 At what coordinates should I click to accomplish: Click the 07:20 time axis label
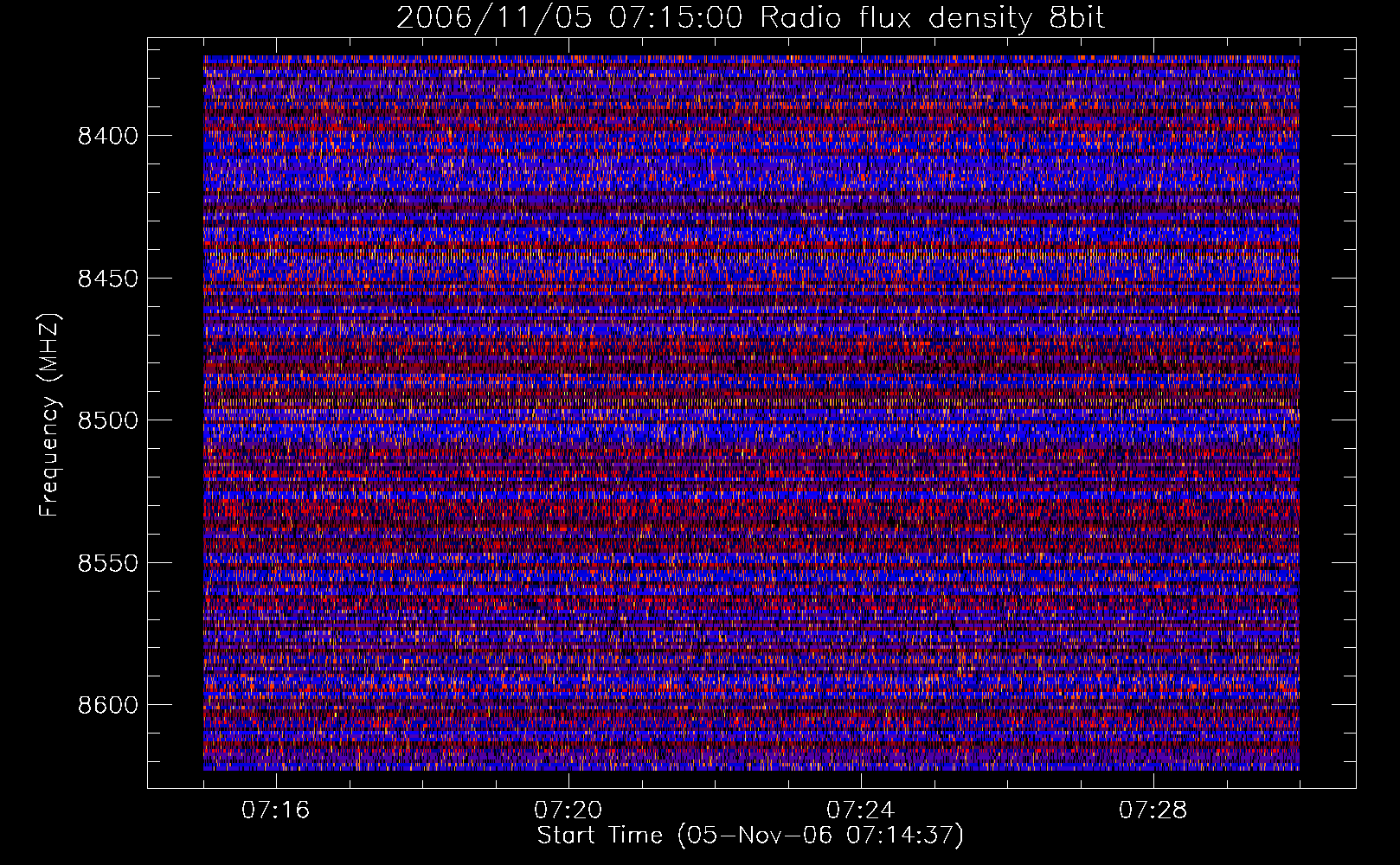coord(568,811)
